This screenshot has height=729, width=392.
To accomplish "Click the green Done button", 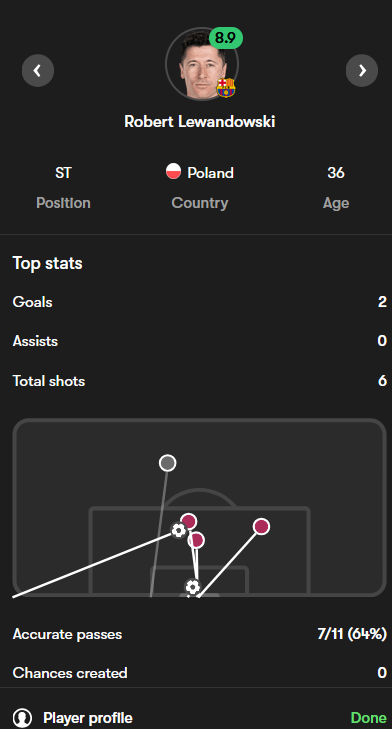I will (369, 718).
